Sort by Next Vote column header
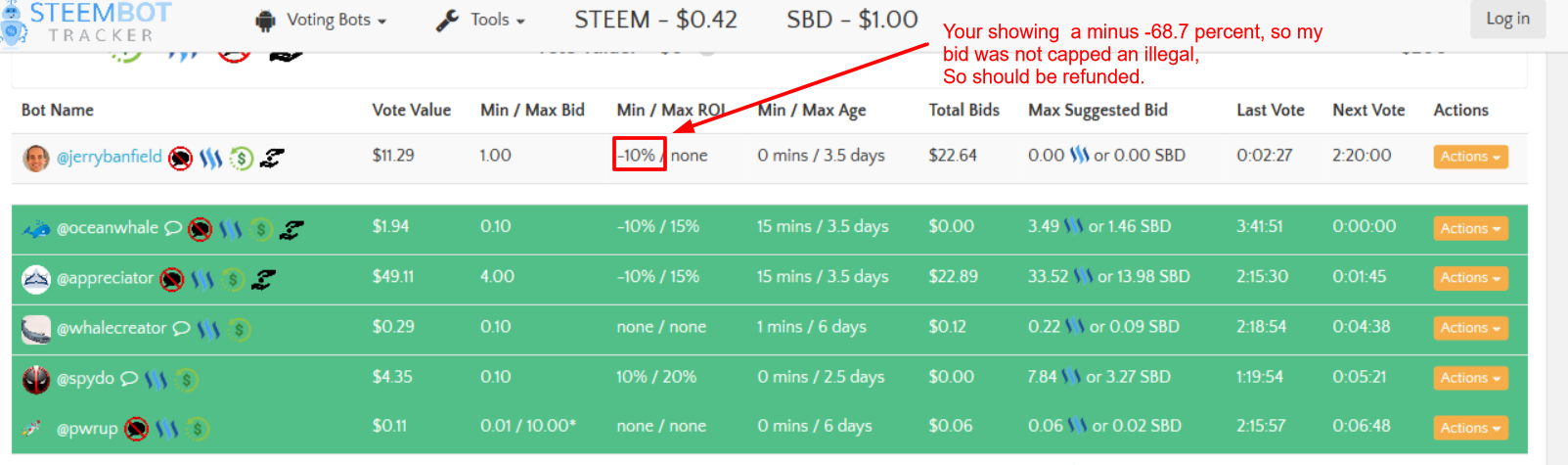This screenshot has height=465, width=1568. 1368,111
